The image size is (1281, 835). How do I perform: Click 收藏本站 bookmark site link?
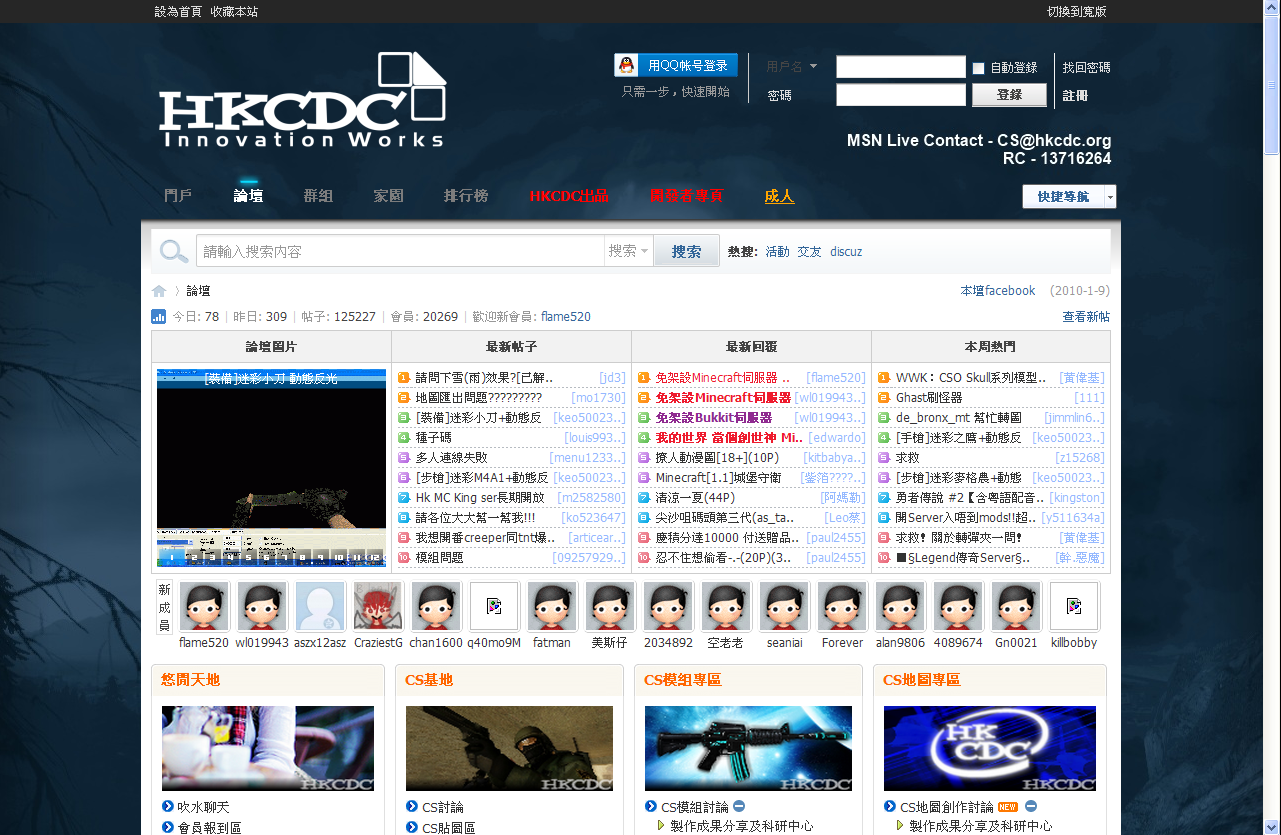(x=234, y=12)
